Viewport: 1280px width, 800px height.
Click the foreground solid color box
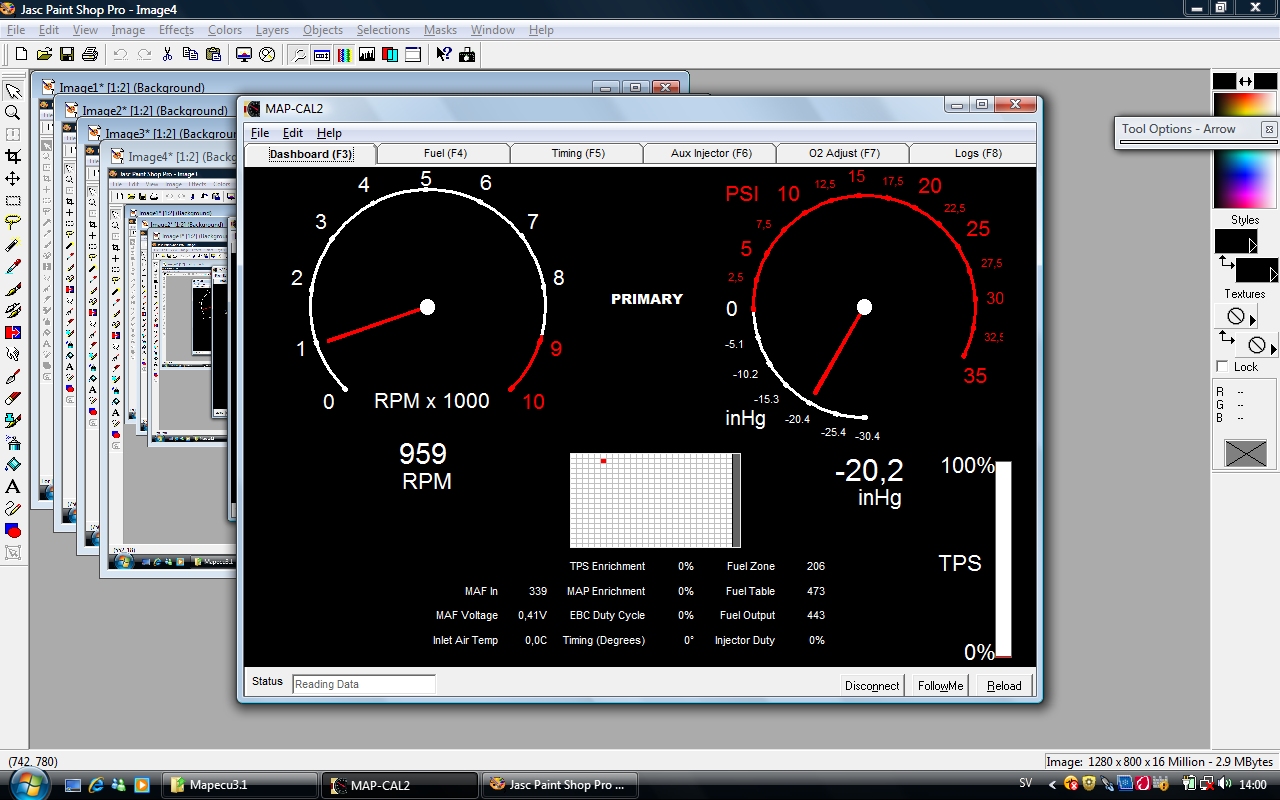coord(1224,81)
